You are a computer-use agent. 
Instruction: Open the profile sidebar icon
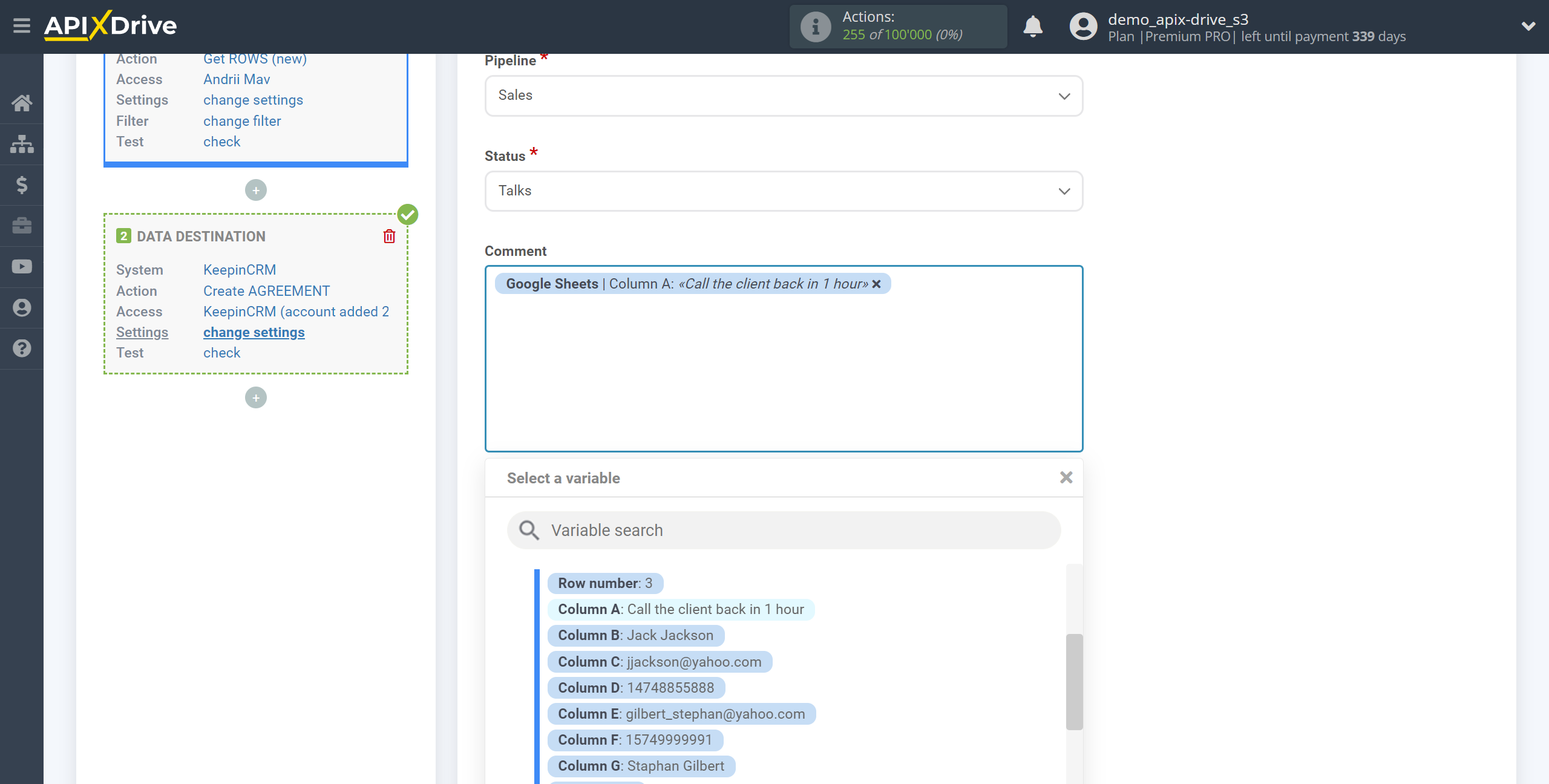[22, 308]
